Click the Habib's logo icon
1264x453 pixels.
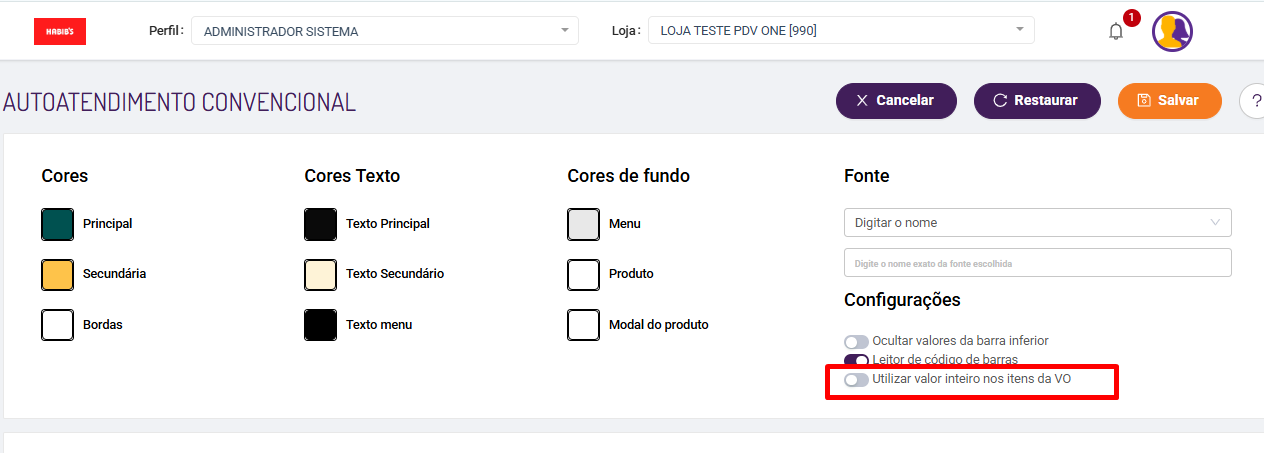click(x=60, y=32)
